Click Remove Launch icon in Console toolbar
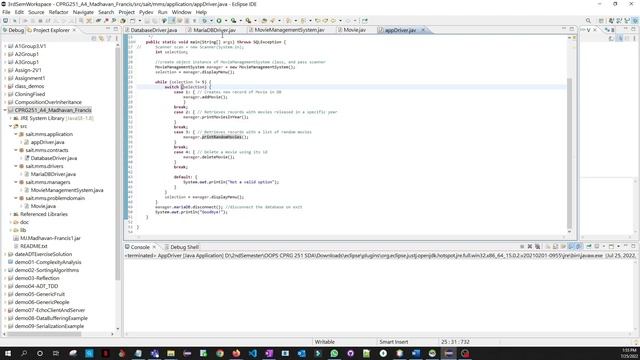640x360 pixels. (x=530, y=247)
